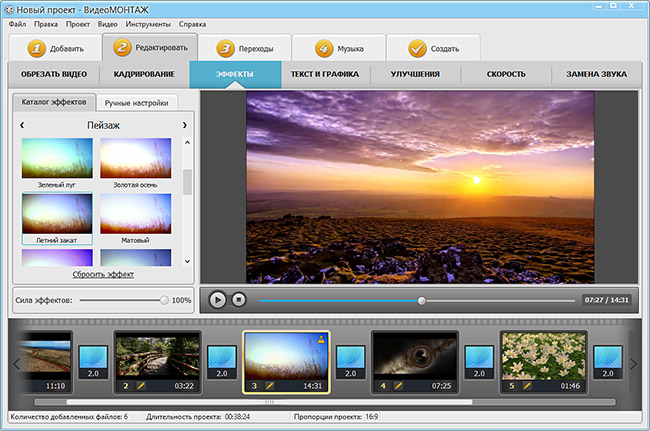Switch to the Текст и графика tab
The width and height of the screenshot is (650, 431).
(325, 75)
